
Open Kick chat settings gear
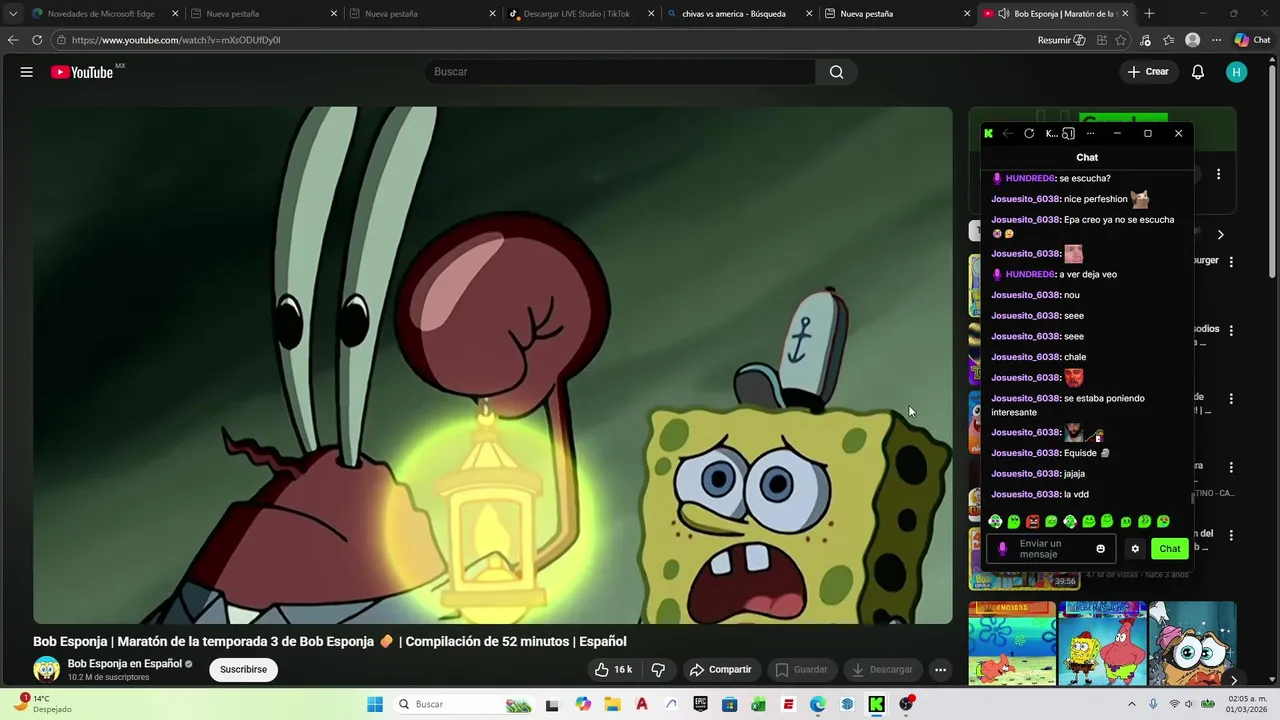1135,549
